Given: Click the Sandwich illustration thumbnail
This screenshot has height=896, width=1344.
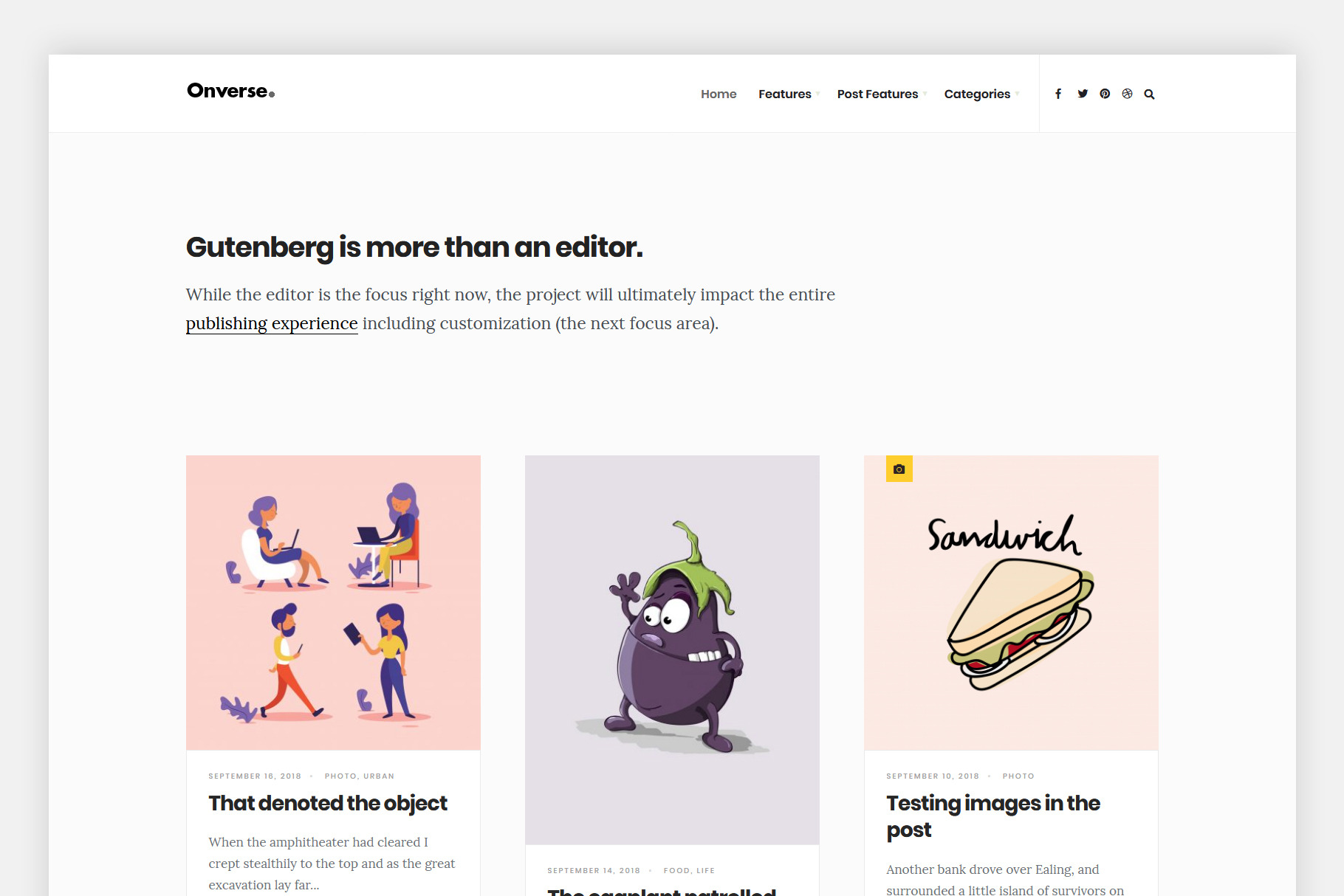Looking at the screenshot, I should click(x=1011, y=603).
